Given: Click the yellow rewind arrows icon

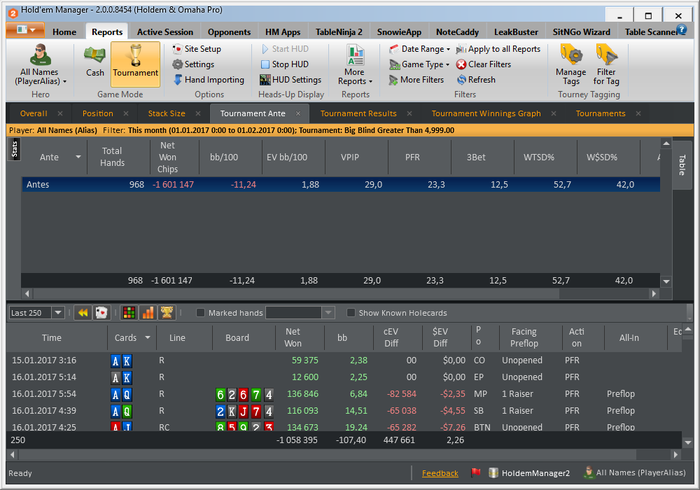Looking at the screenshot, I should click(x=83, y=313).
